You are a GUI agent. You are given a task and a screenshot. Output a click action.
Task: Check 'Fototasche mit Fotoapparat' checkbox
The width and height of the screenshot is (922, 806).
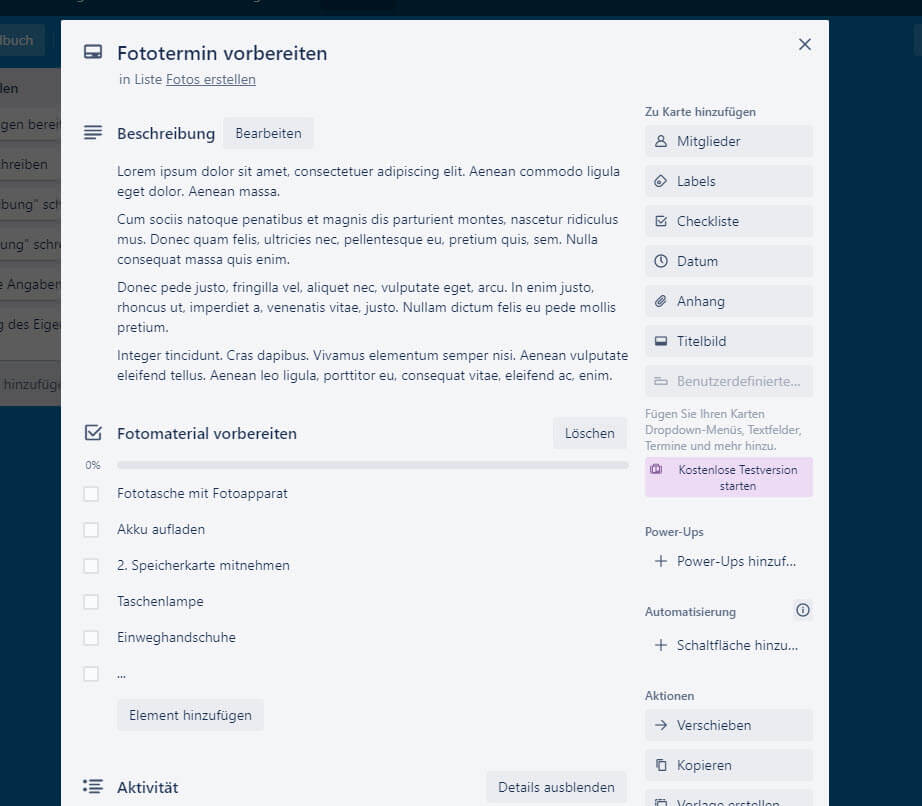(91, 494)
